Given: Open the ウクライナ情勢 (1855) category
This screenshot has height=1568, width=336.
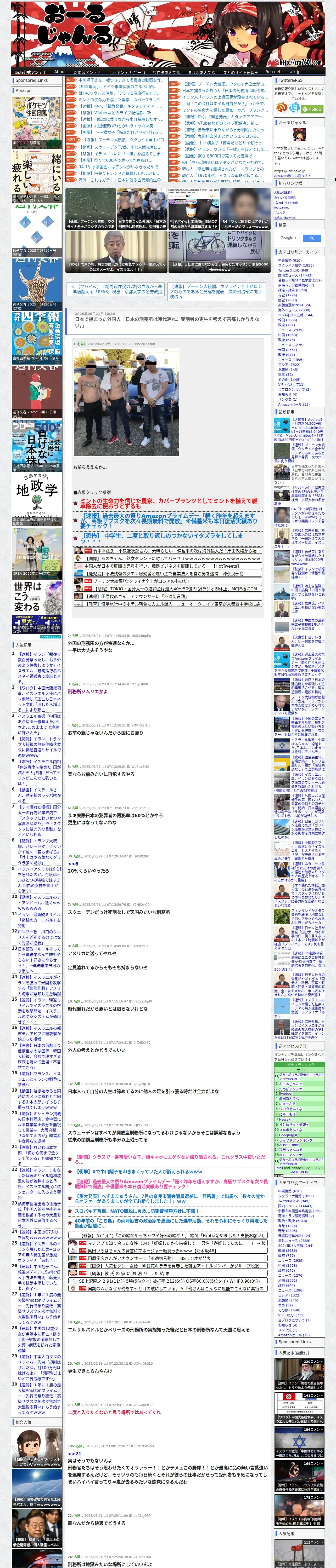Looking at the screenshot, I should tap(296, 266).
